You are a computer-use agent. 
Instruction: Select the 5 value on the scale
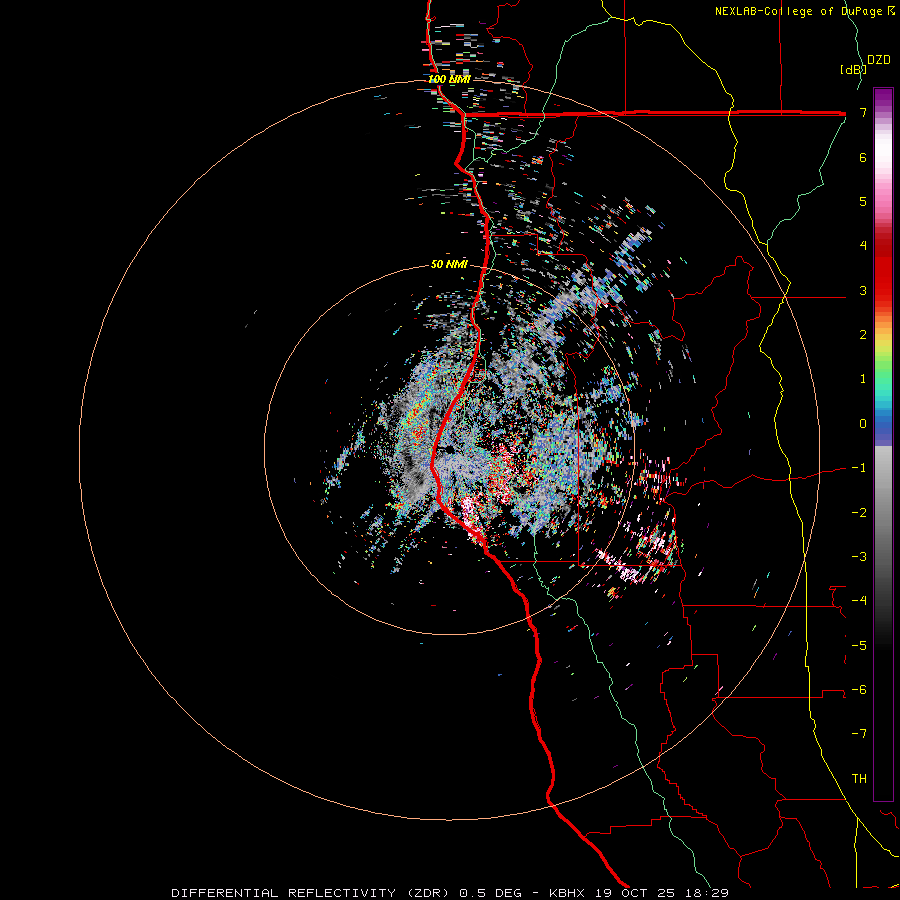(863, 201)
